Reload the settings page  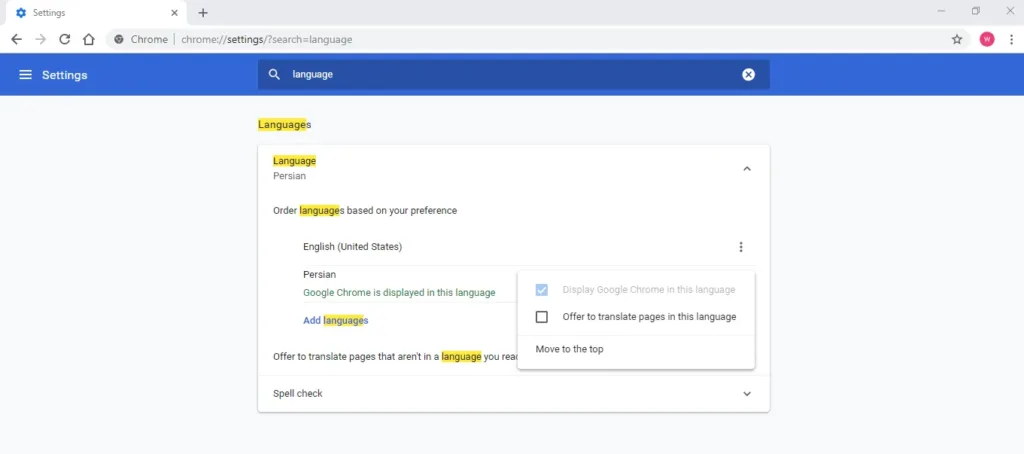pos(65,39)
